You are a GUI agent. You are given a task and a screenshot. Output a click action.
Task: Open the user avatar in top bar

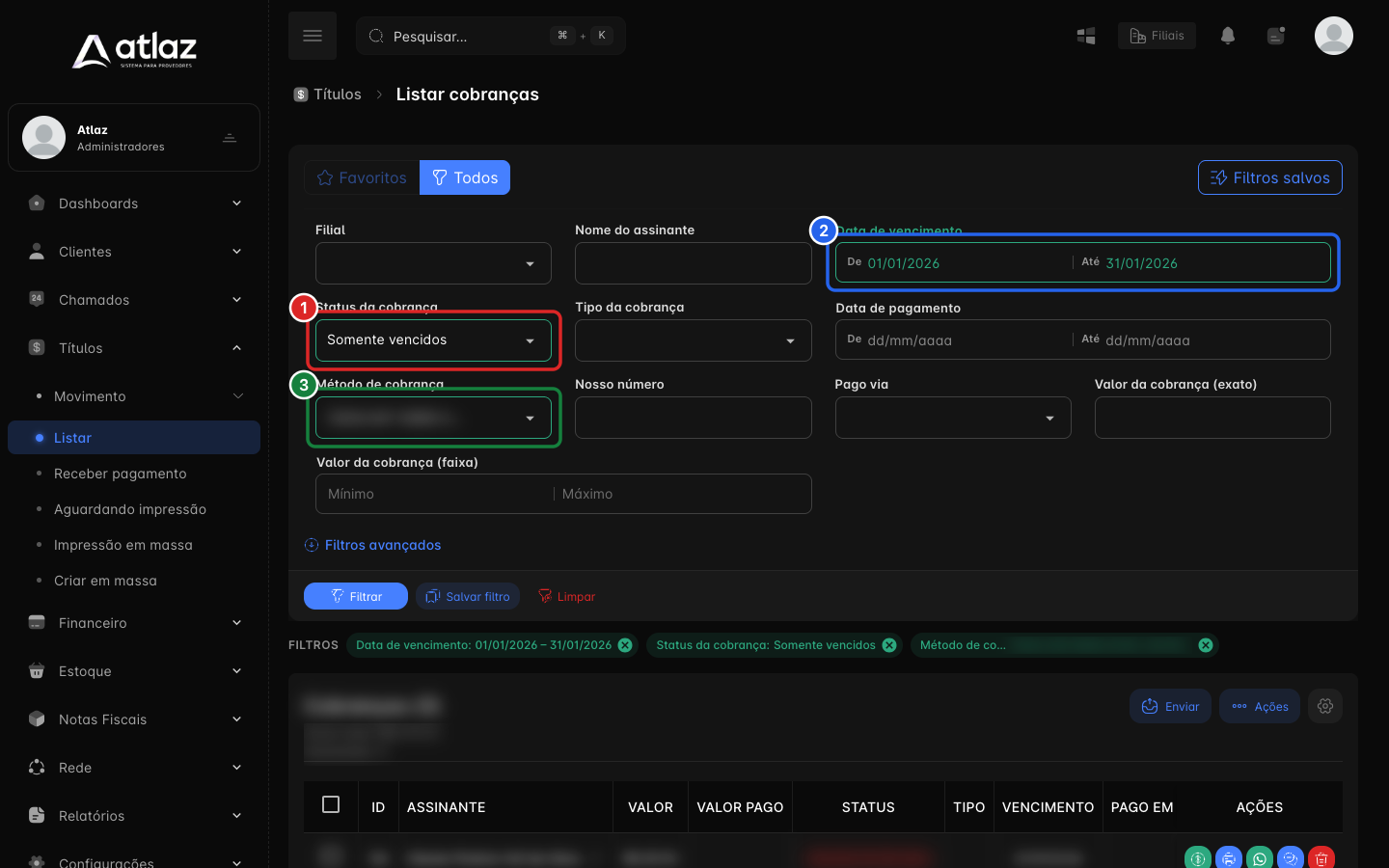pos(1333,36)
